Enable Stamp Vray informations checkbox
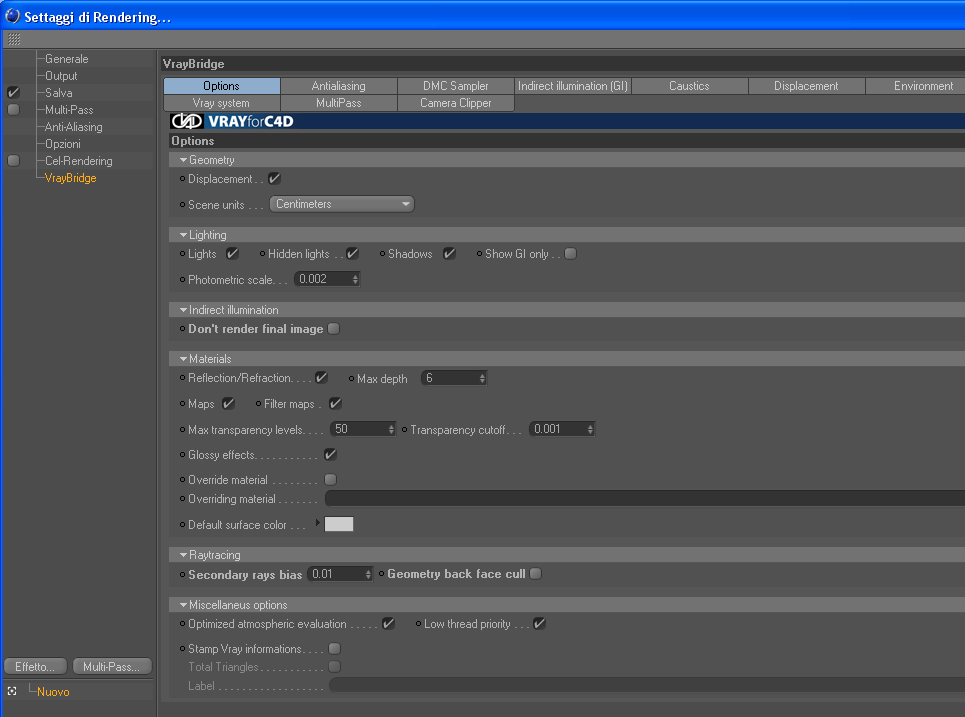This screenshot has height=717, width=965. click(x=335, y=649)
